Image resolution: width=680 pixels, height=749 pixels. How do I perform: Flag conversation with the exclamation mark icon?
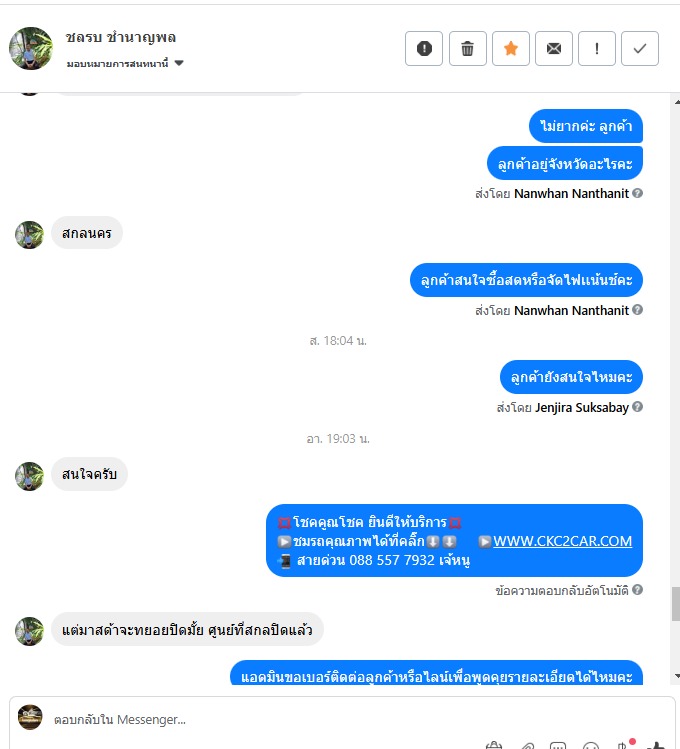[x=596, y=48]
